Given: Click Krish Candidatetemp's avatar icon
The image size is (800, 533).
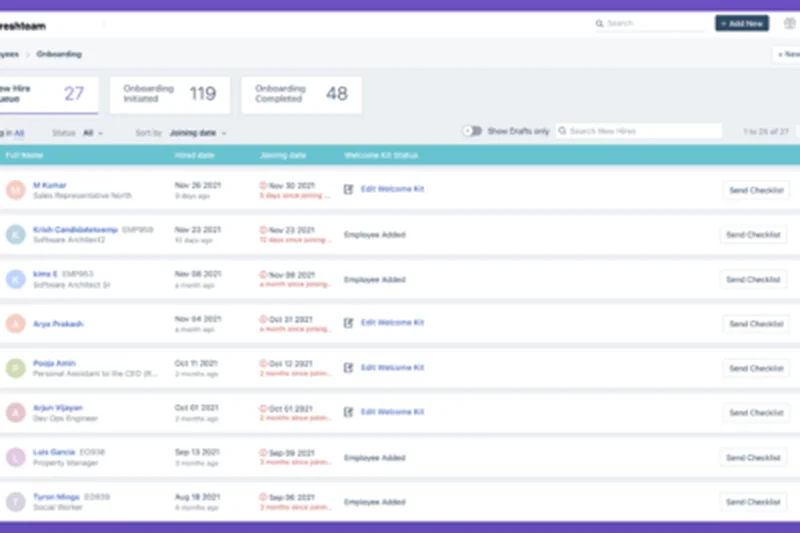Looking at the screenshot, I should 16,235.
